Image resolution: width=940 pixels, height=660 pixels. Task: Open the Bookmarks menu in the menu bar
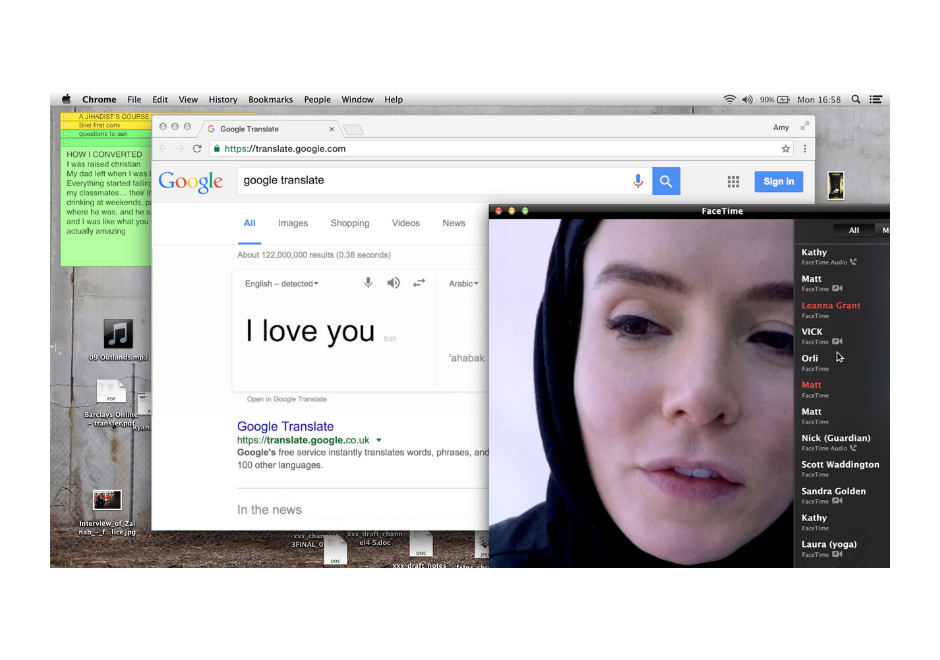point(270,99)
